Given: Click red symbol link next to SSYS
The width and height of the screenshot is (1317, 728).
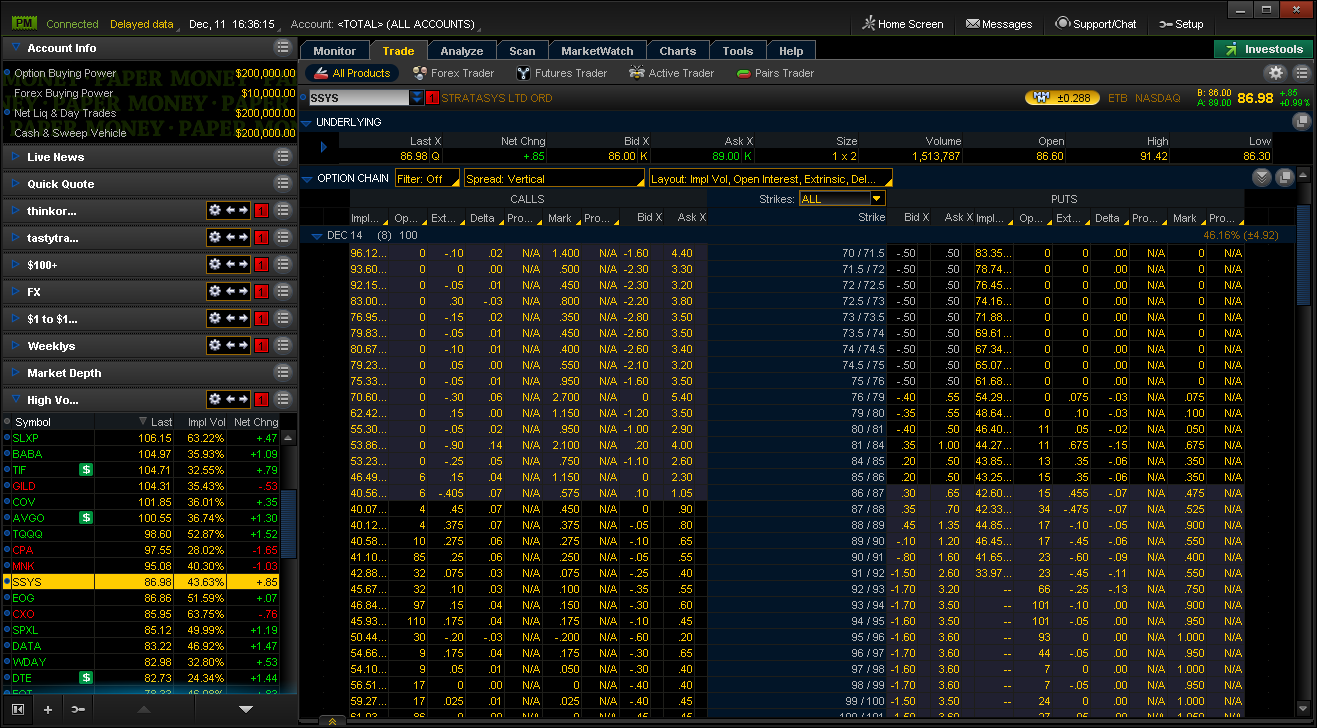Looking at the screenshot, I should (x=432, y=98).
